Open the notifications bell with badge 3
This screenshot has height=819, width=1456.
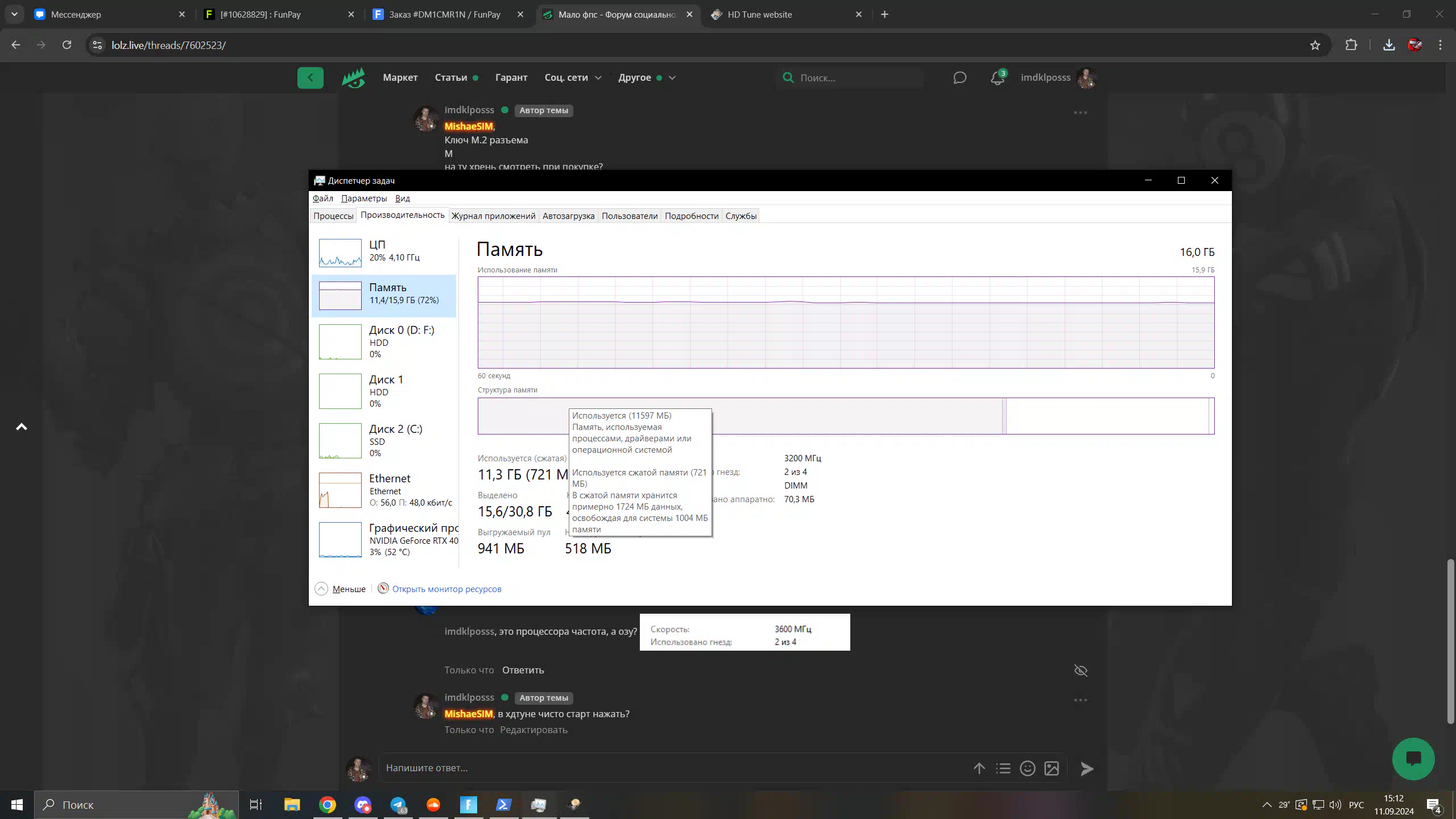998,78
